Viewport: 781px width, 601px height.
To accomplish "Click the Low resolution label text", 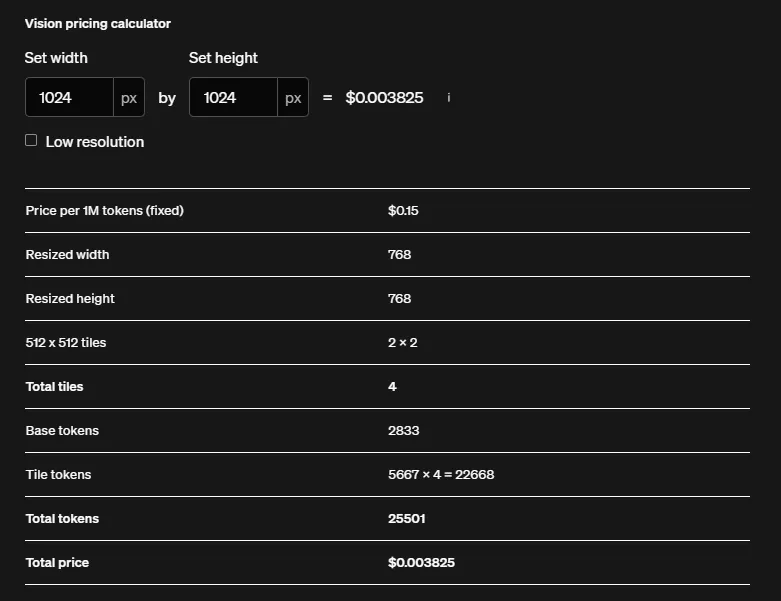I will 95,142.
